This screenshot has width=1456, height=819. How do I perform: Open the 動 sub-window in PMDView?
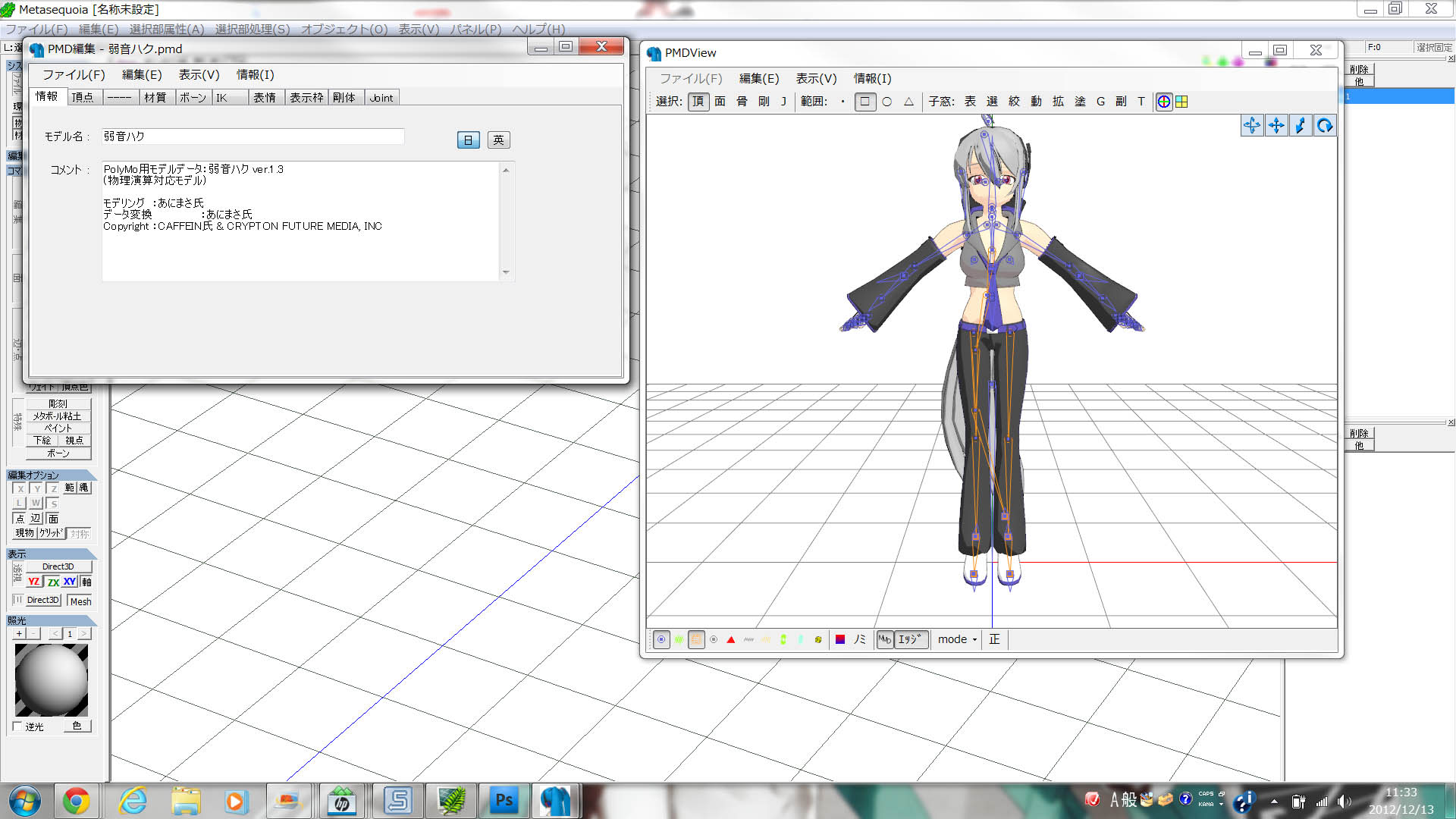pos(1036,102)
